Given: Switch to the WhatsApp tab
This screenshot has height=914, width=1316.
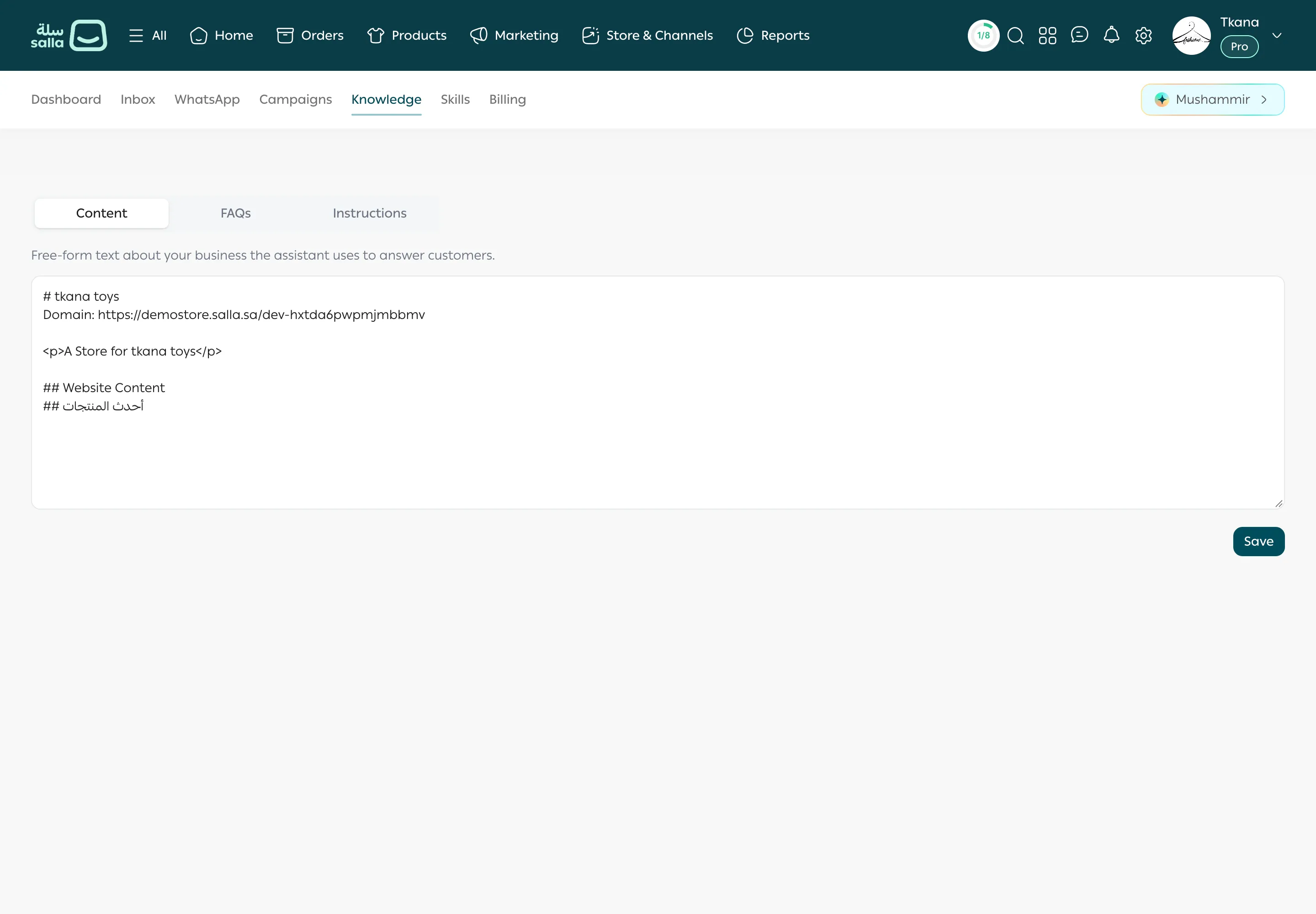Looking at the screenshot, I should coord(207,100).
